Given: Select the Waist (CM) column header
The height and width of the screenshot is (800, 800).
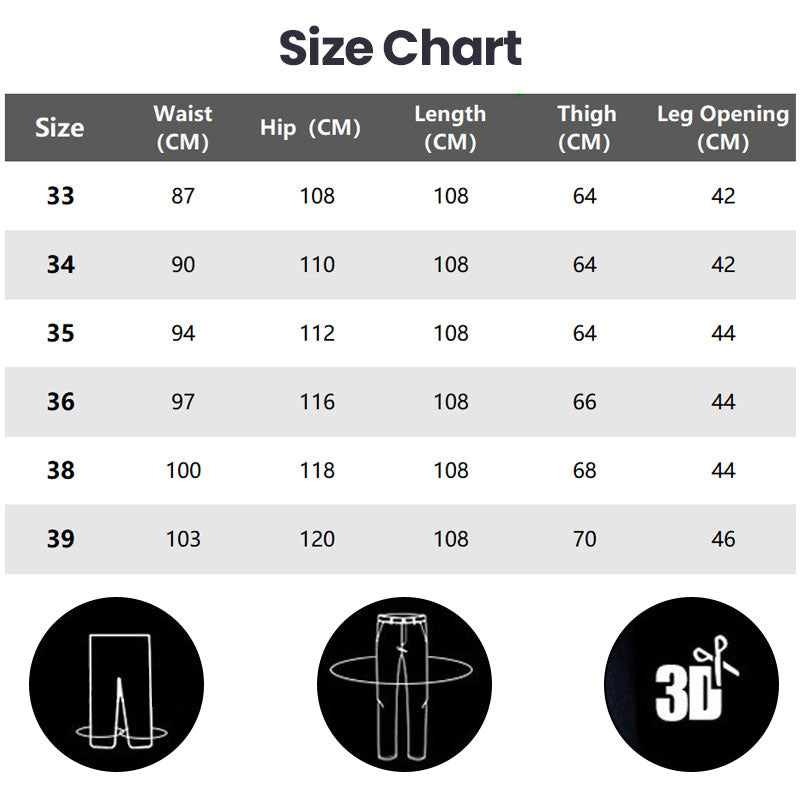Looking at the screenshot, I should [183, 128].
